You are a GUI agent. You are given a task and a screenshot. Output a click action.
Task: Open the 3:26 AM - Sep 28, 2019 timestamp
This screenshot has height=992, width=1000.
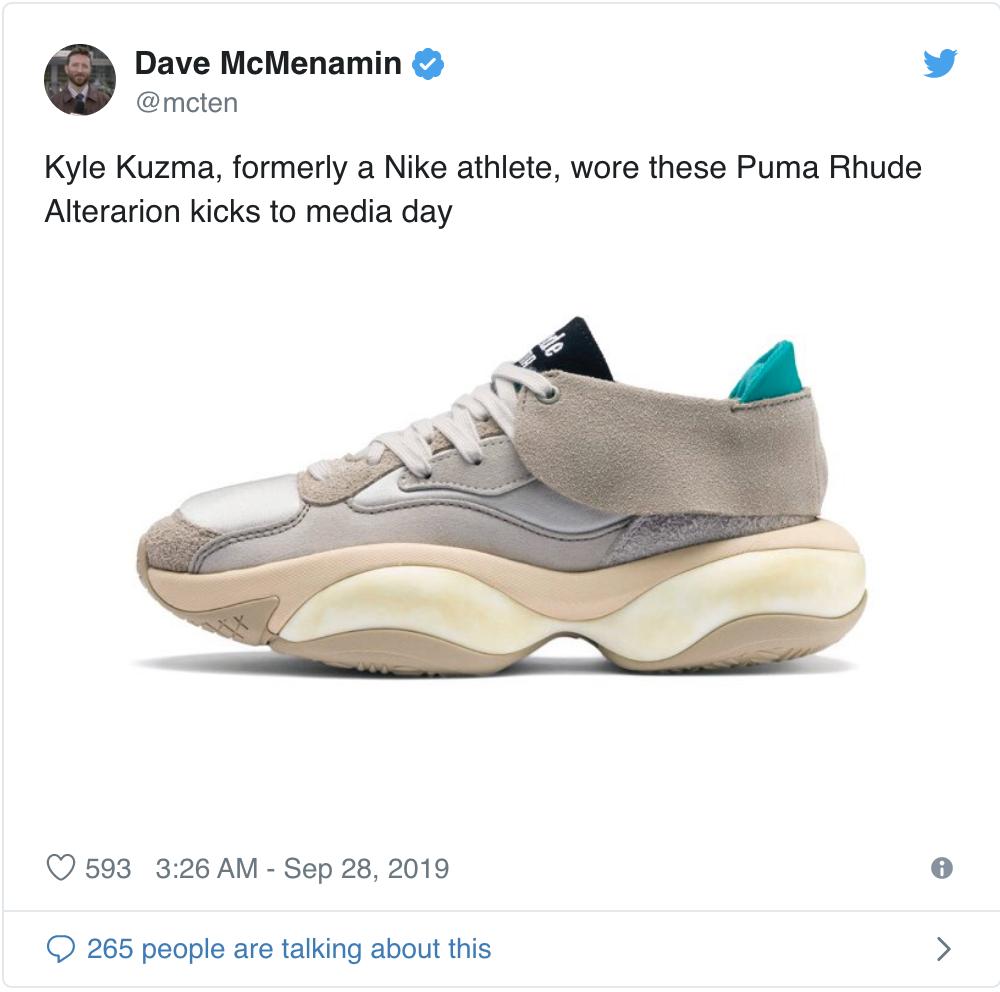point(302,868)
